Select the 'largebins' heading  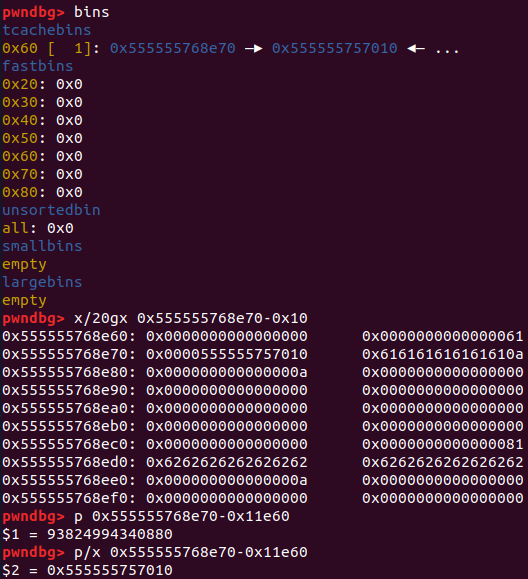click(x=42, y=282)
